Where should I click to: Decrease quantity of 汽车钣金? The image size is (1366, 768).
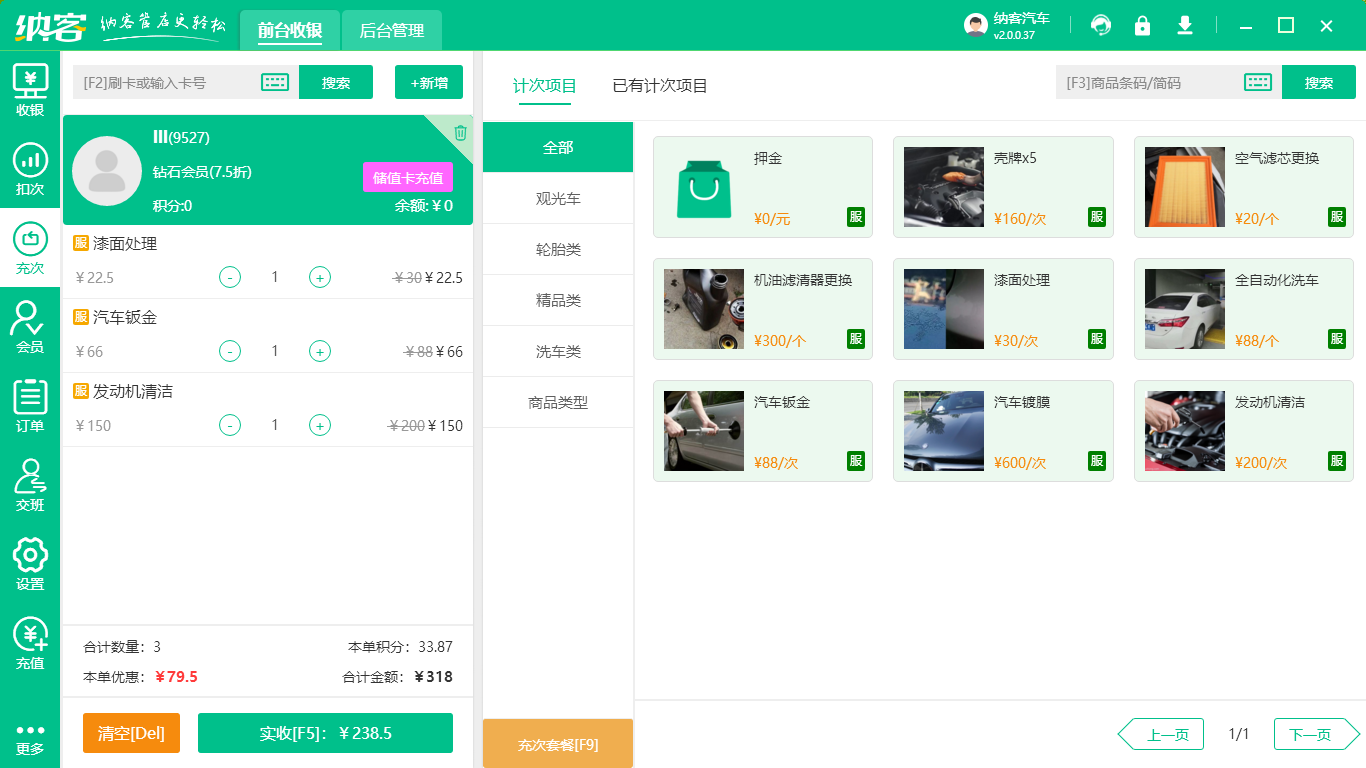(x=229, y=351)
